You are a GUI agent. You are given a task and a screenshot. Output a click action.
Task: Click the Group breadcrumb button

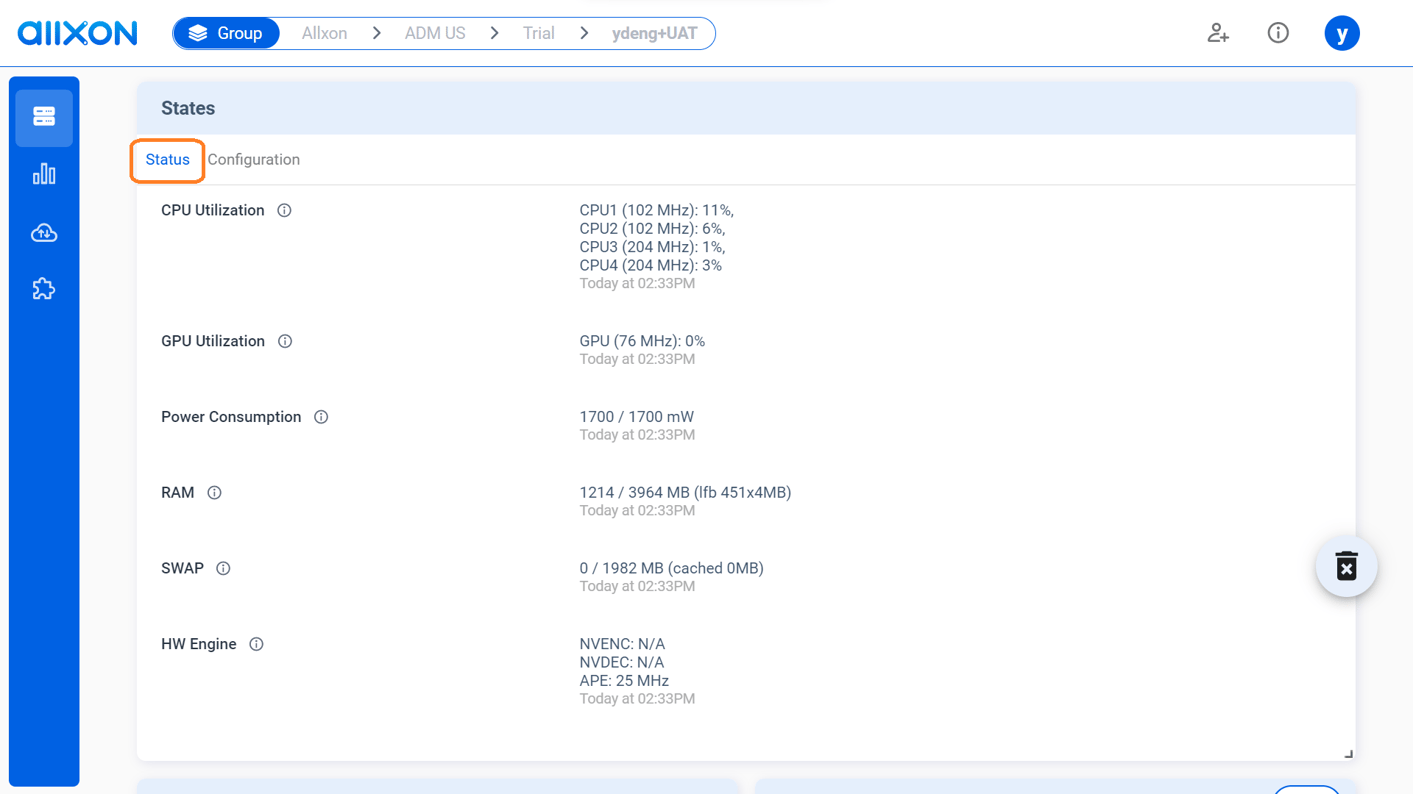pos(226,34)
